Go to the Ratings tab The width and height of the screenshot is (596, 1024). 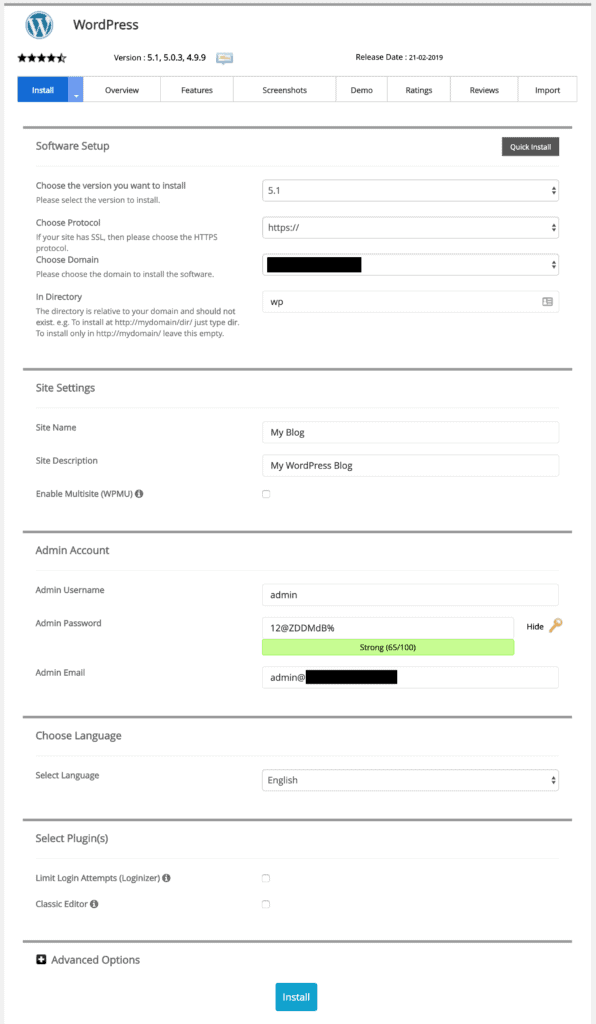(418, 90)
